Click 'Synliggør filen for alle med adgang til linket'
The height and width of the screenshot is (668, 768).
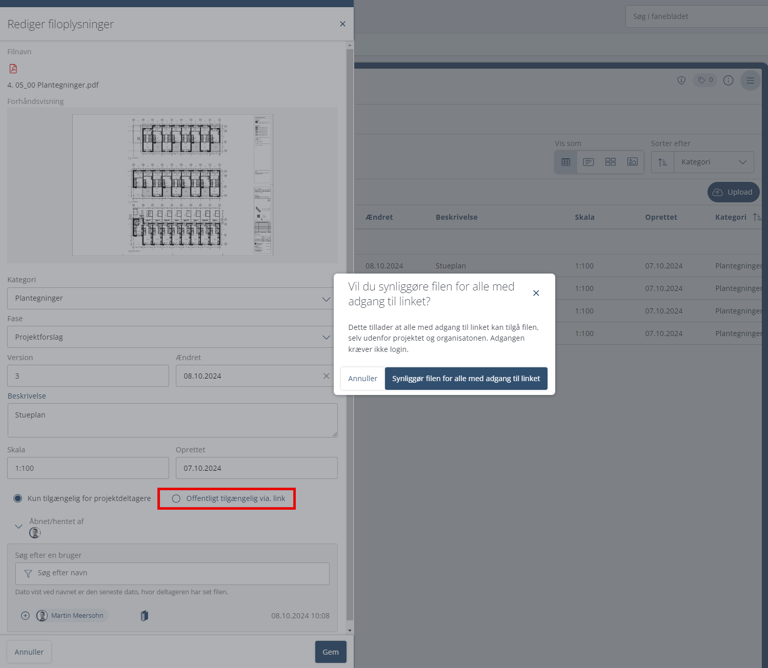coord(466,379)
